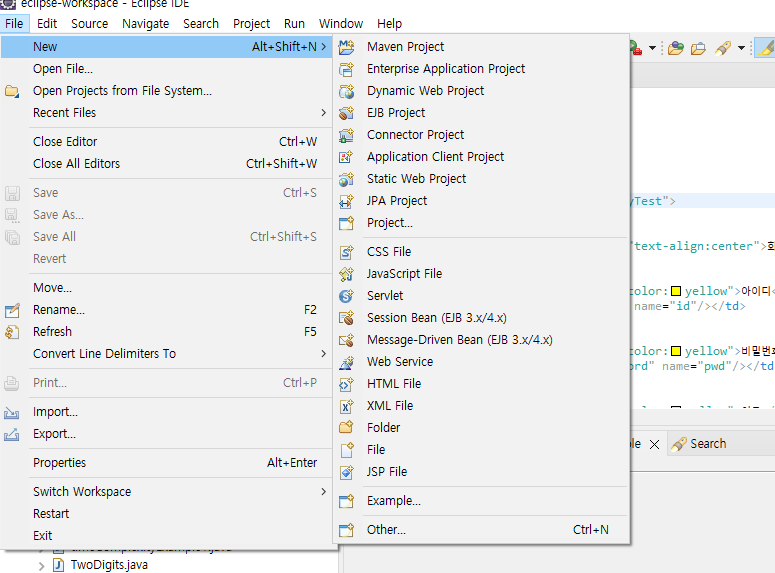Choose Move... in File menu
Screen dimensions: 775x573
[x=167, y=288]
